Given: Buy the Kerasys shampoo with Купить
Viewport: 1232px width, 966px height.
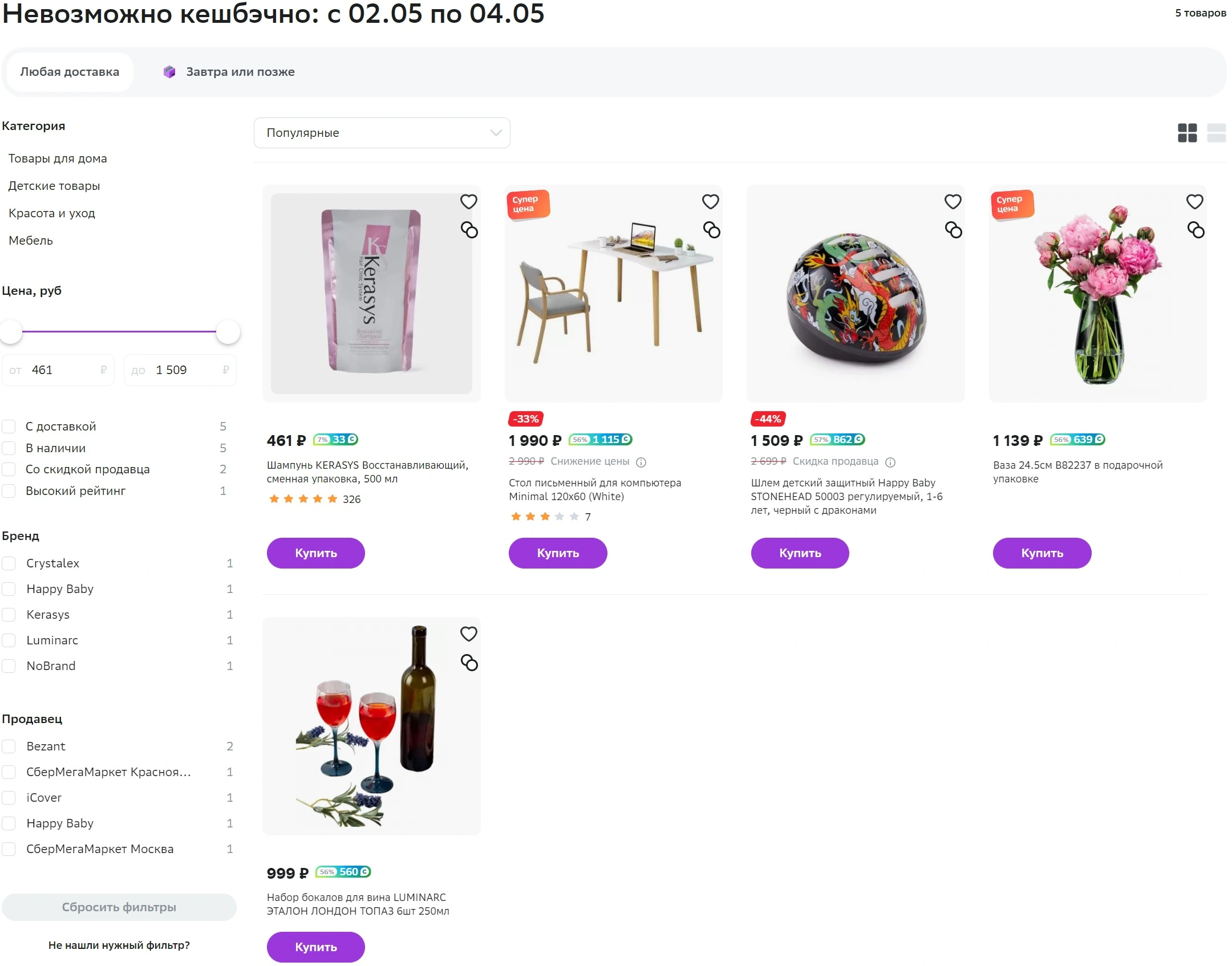Looking at the screenshot, I should 315,553.
